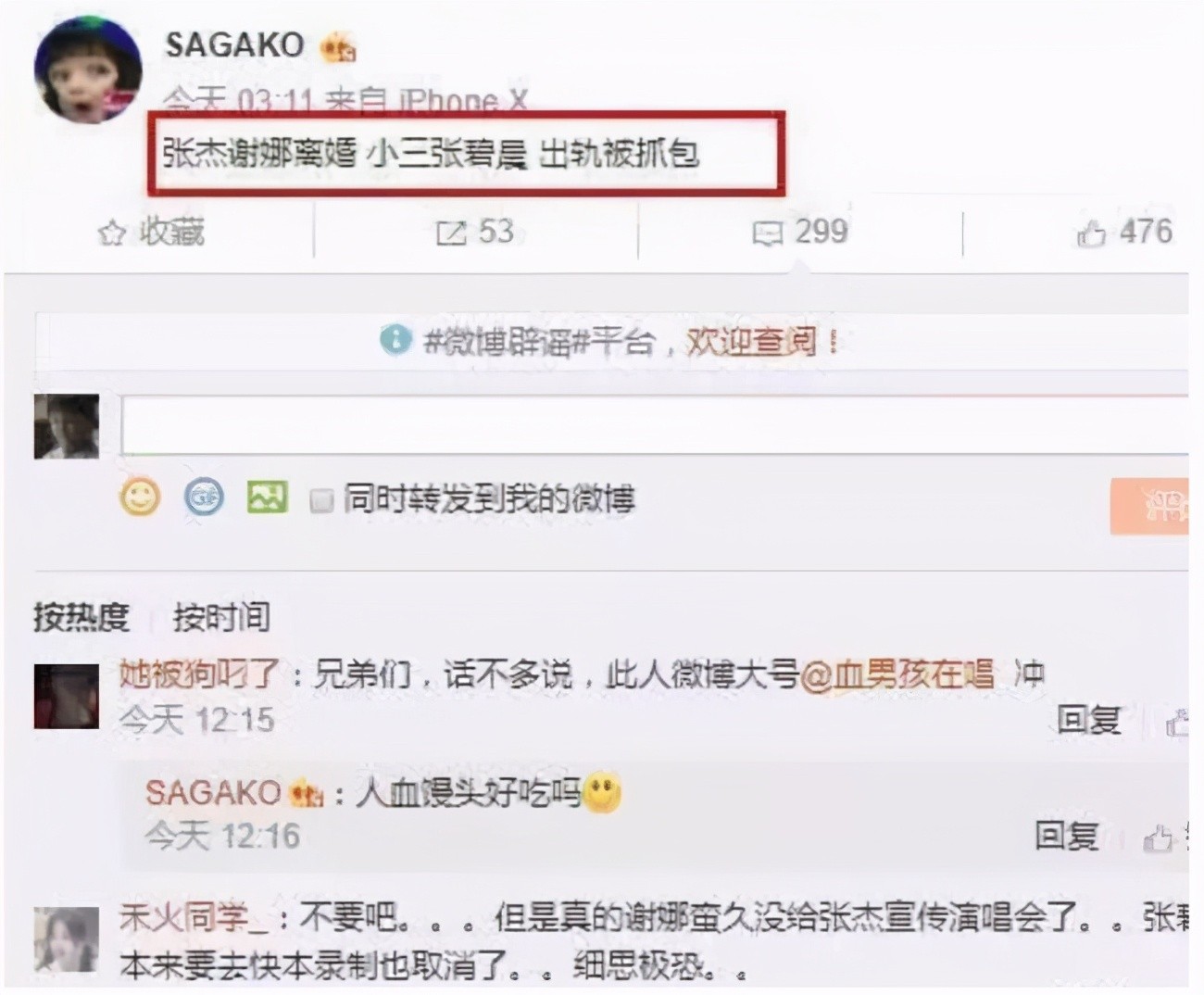The image size is (1204, 995).
Task: Check 同时转发到我的微博 checkbox
Action: coord(321,501)
